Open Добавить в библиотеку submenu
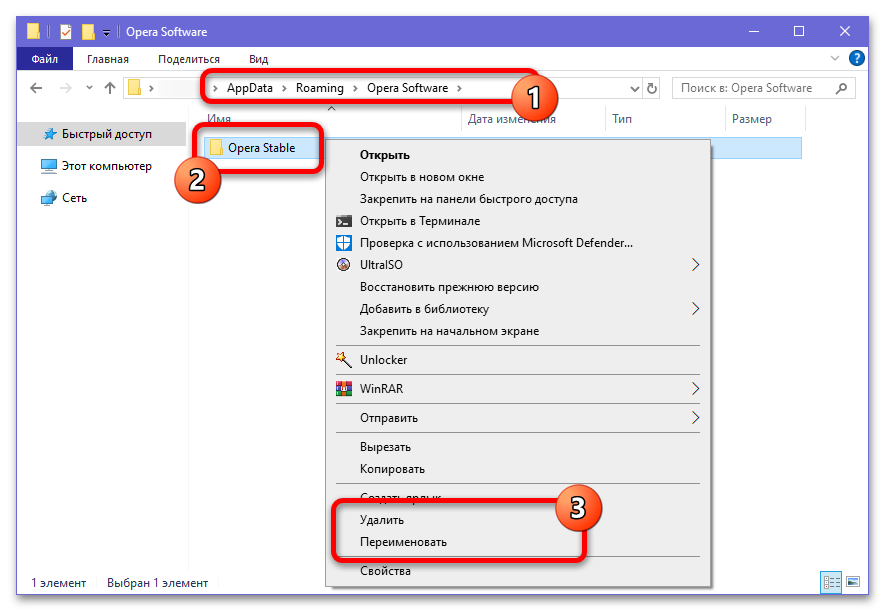 (x=518, y=309)
